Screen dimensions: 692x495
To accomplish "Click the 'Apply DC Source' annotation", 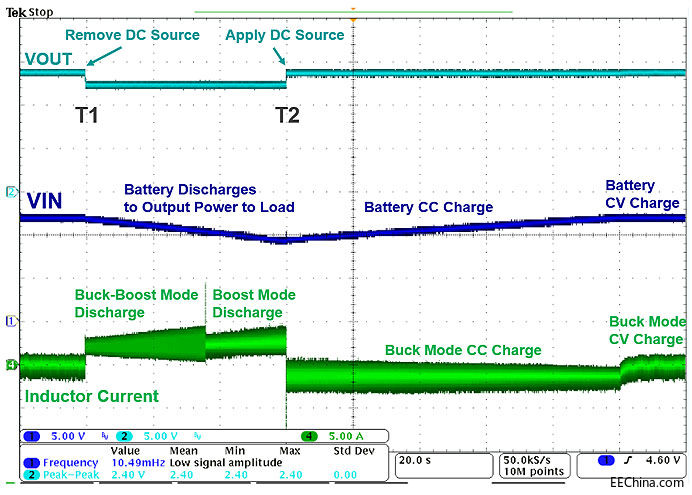I will pos(285,35).
